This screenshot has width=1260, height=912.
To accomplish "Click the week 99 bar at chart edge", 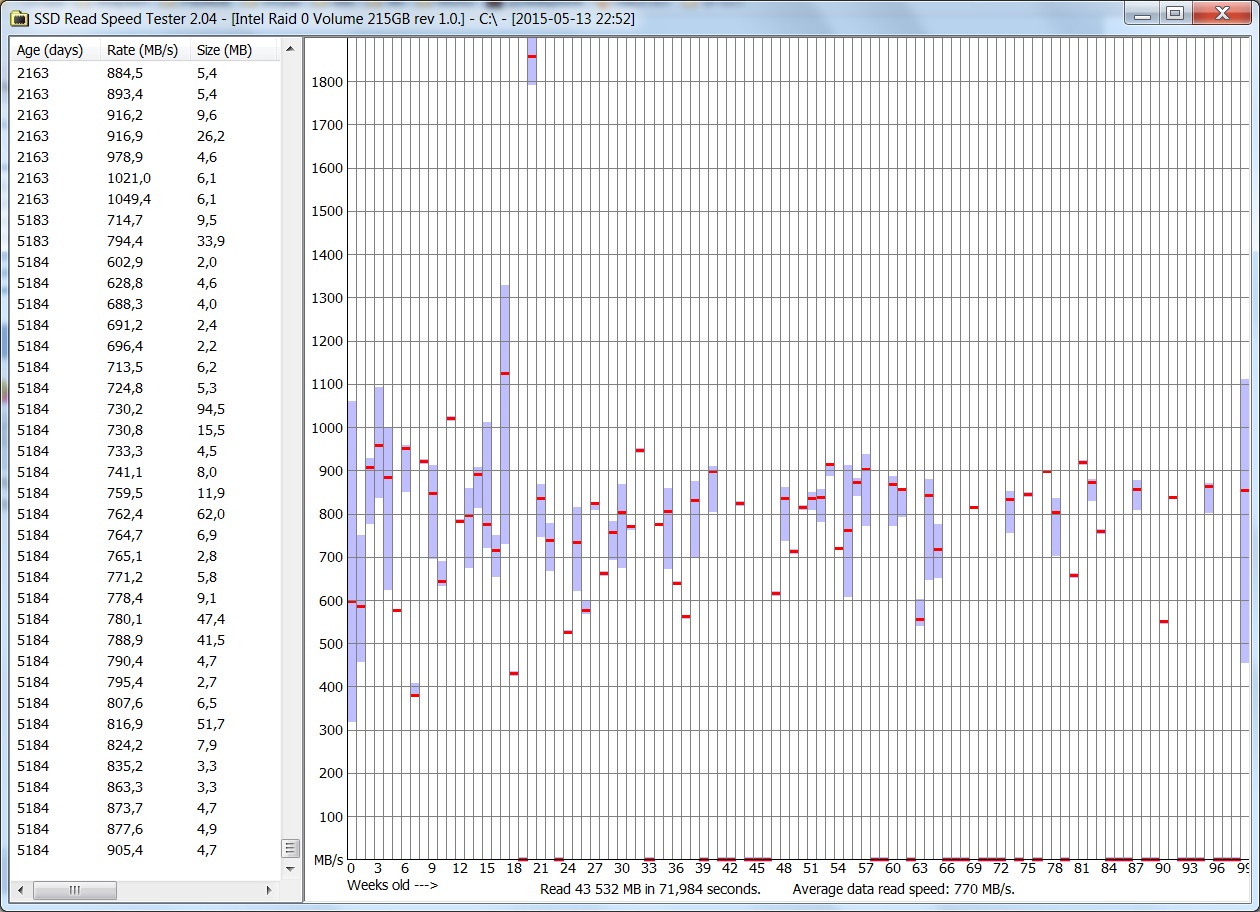I will [x=1245, y=520].
